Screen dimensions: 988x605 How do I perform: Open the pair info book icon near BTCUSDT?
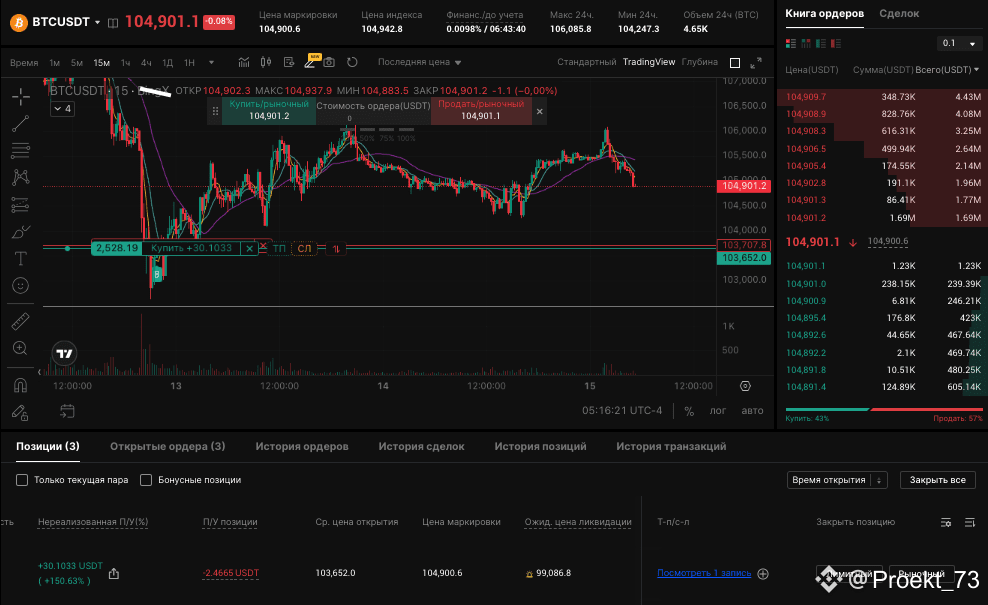(x=113, y=23)
